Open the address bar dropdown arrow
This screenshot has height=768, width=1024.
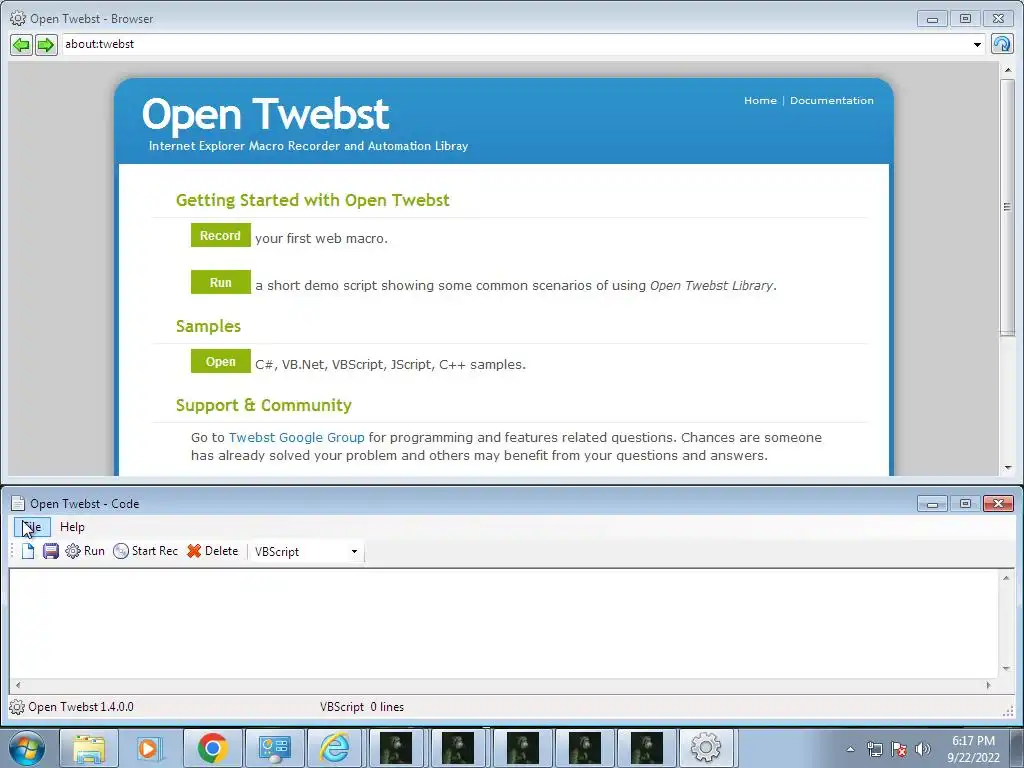977,44
